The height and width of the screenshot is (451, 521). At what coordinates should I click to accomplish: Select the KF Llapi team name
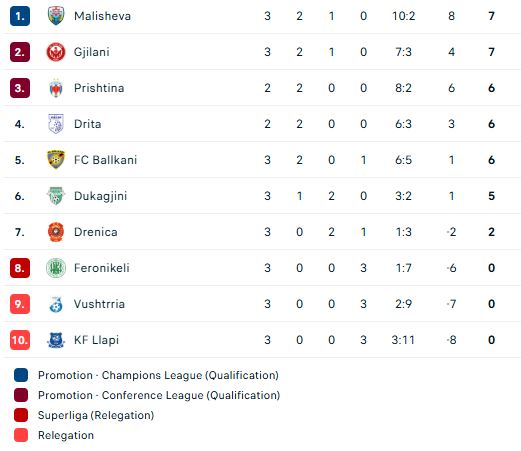[x=96, y=340]
